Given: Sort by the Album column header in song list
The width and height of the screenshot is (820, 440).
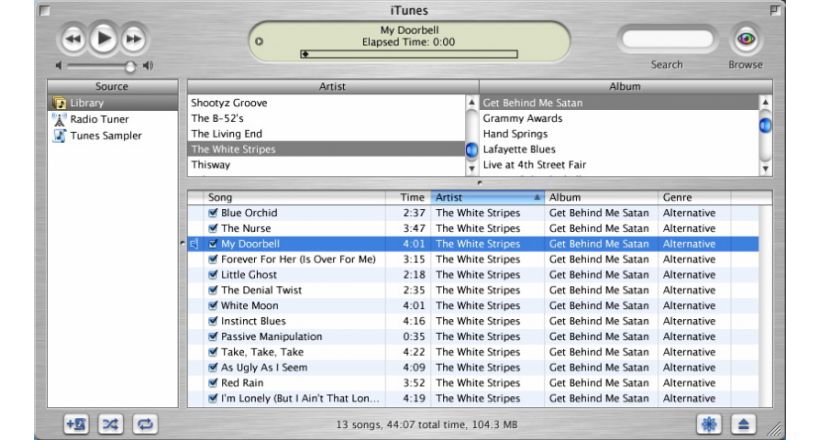Looking at the screenshot, I should (x=601, y=197).
